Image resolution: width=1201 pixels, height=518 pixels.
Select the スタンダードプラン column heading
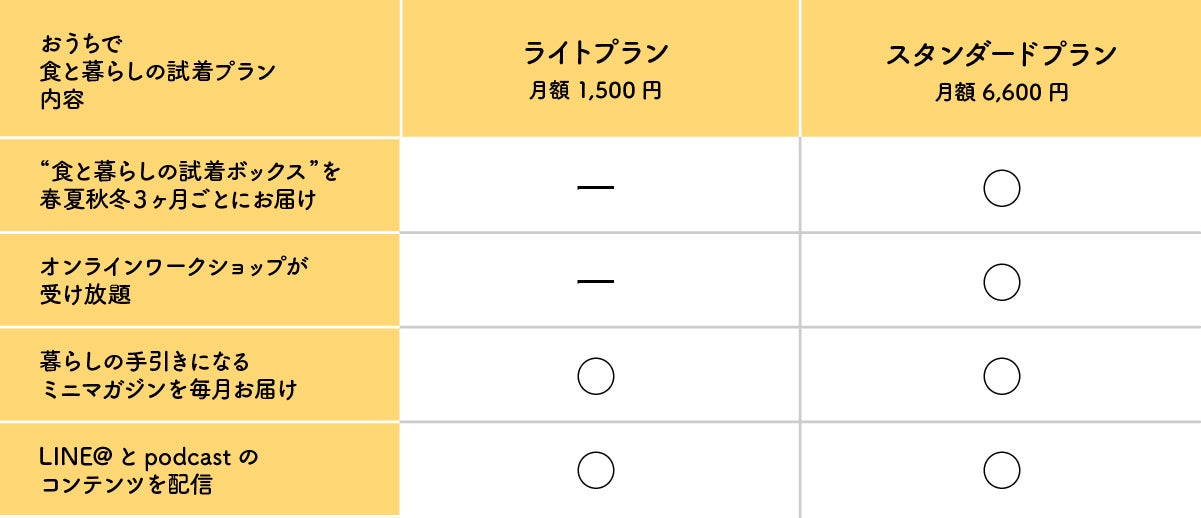(x=1001, y=54)
